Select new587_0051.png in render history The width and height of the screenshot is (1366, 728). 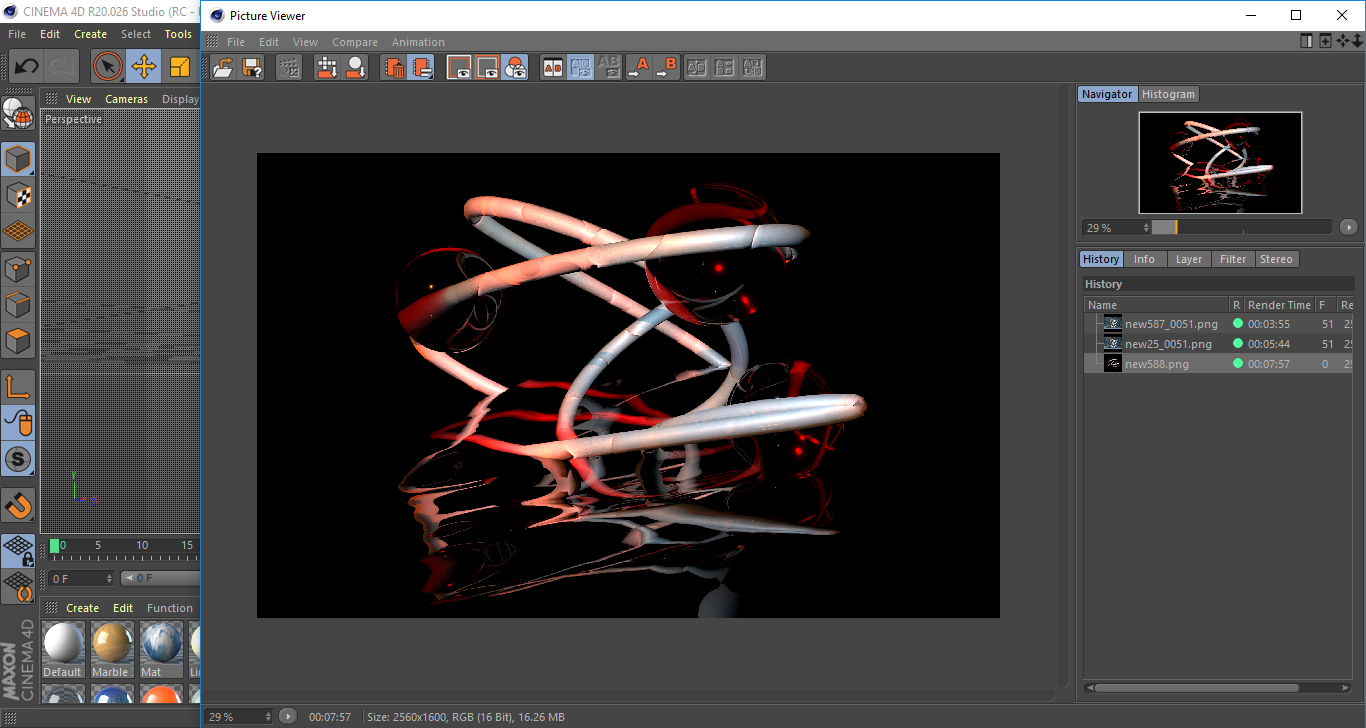click(x=1171, y=324)
